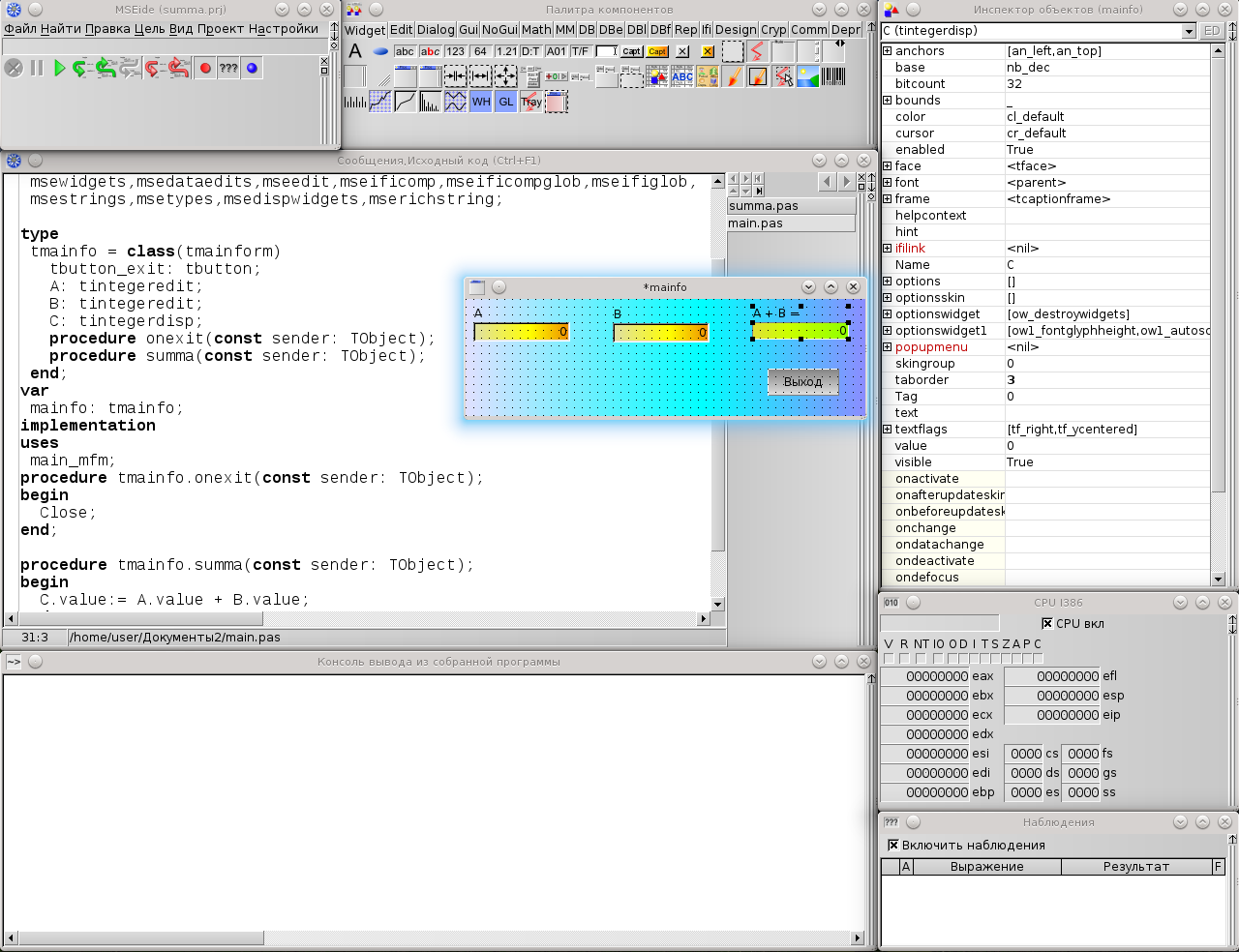
Task: Click the Выход button on form
Action: (x=802, y=382)
